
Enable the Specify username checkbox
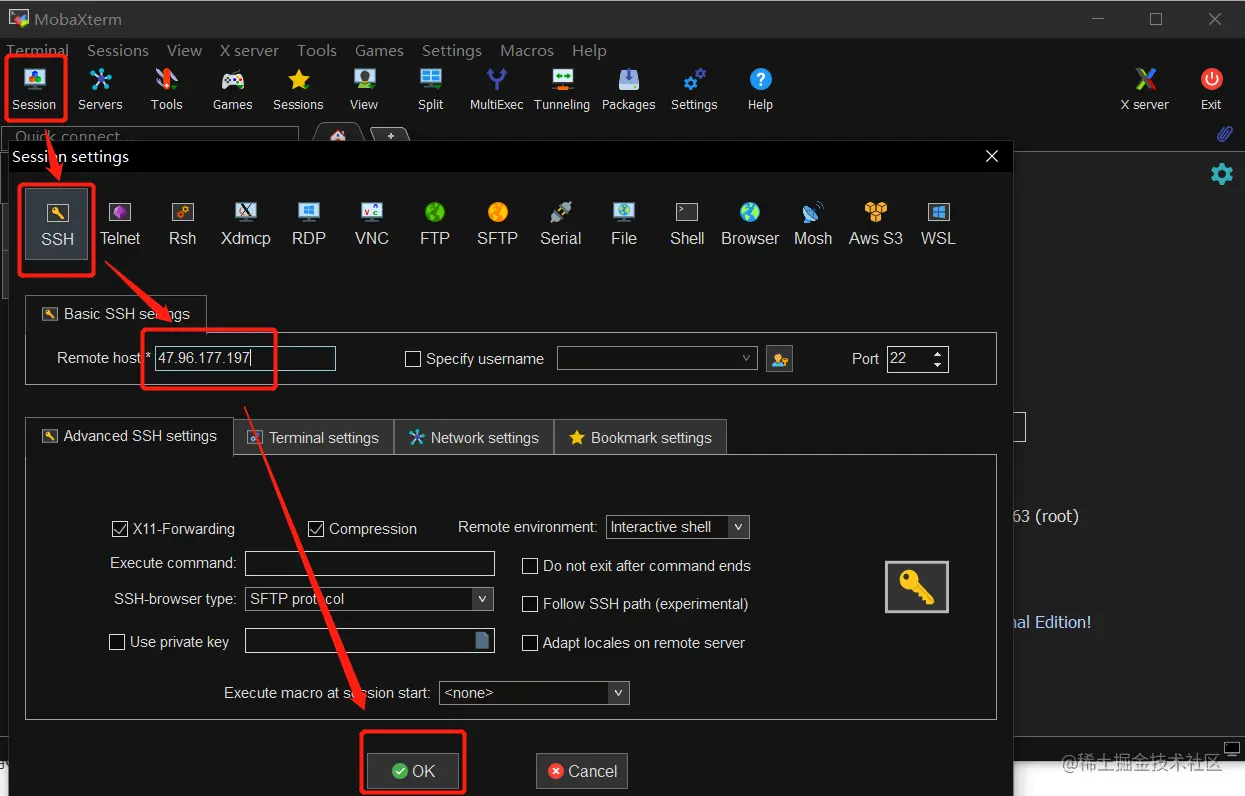pos(412,359)
